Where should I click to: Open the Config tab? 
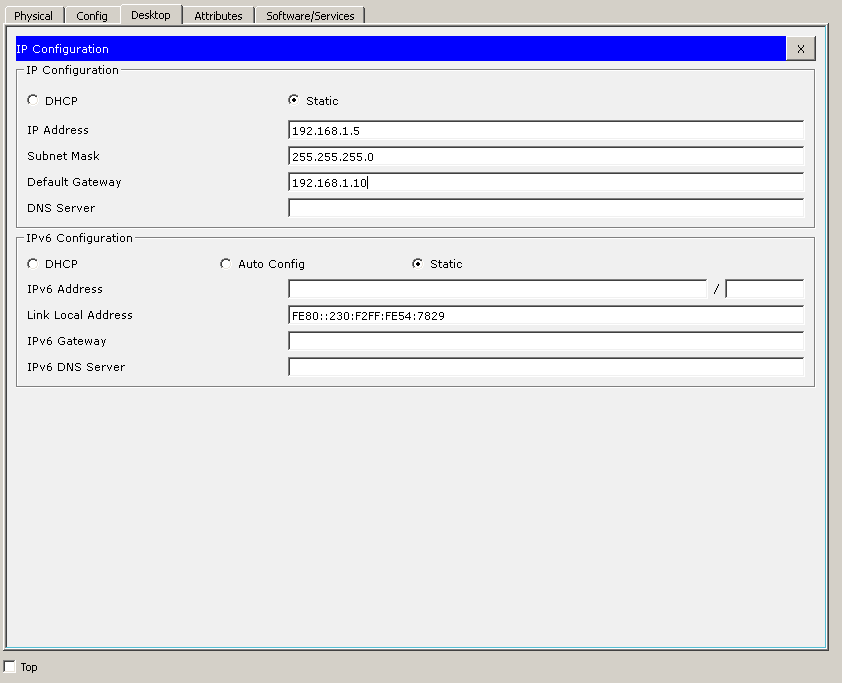tap(92, 16)
